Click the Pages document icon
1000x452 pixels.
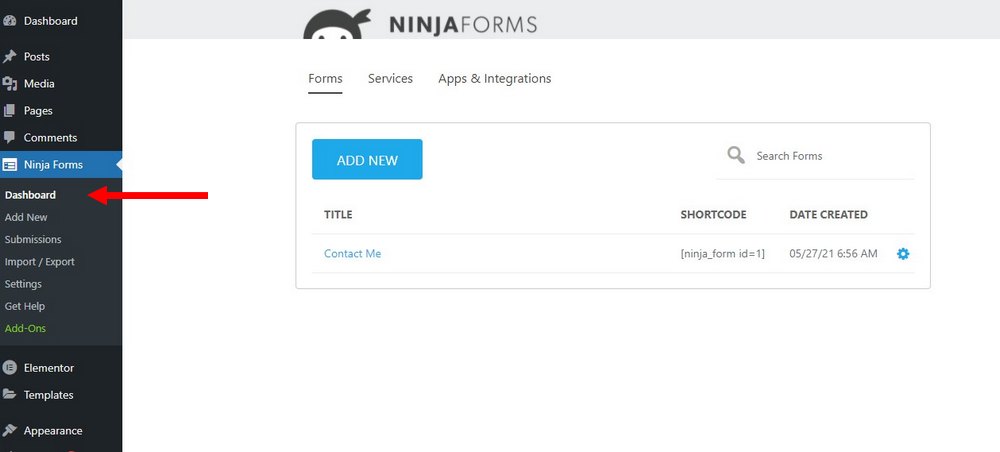(9, 111)
